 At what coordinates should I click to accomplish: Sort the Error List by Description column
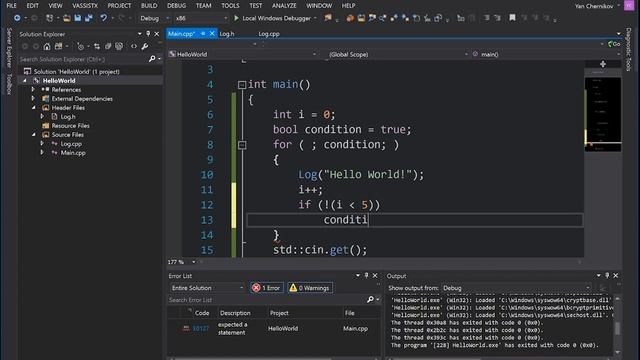click(235, 313)
